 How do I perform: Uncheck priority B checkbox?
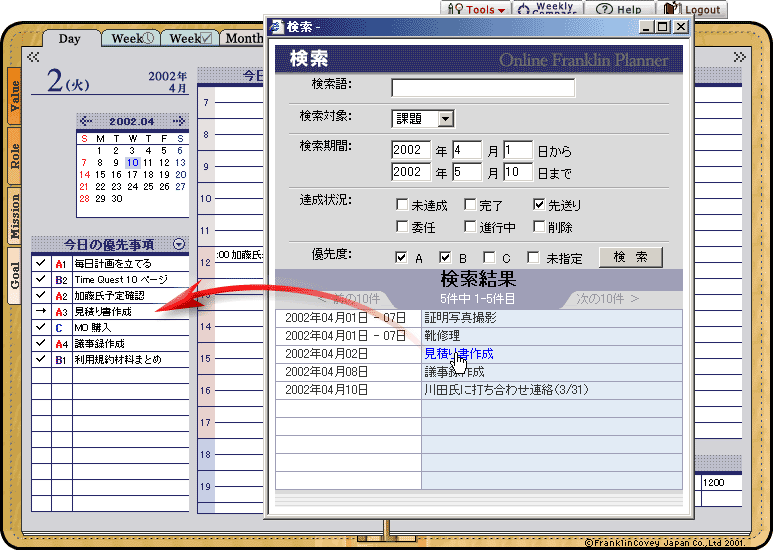tap(445, 257)
